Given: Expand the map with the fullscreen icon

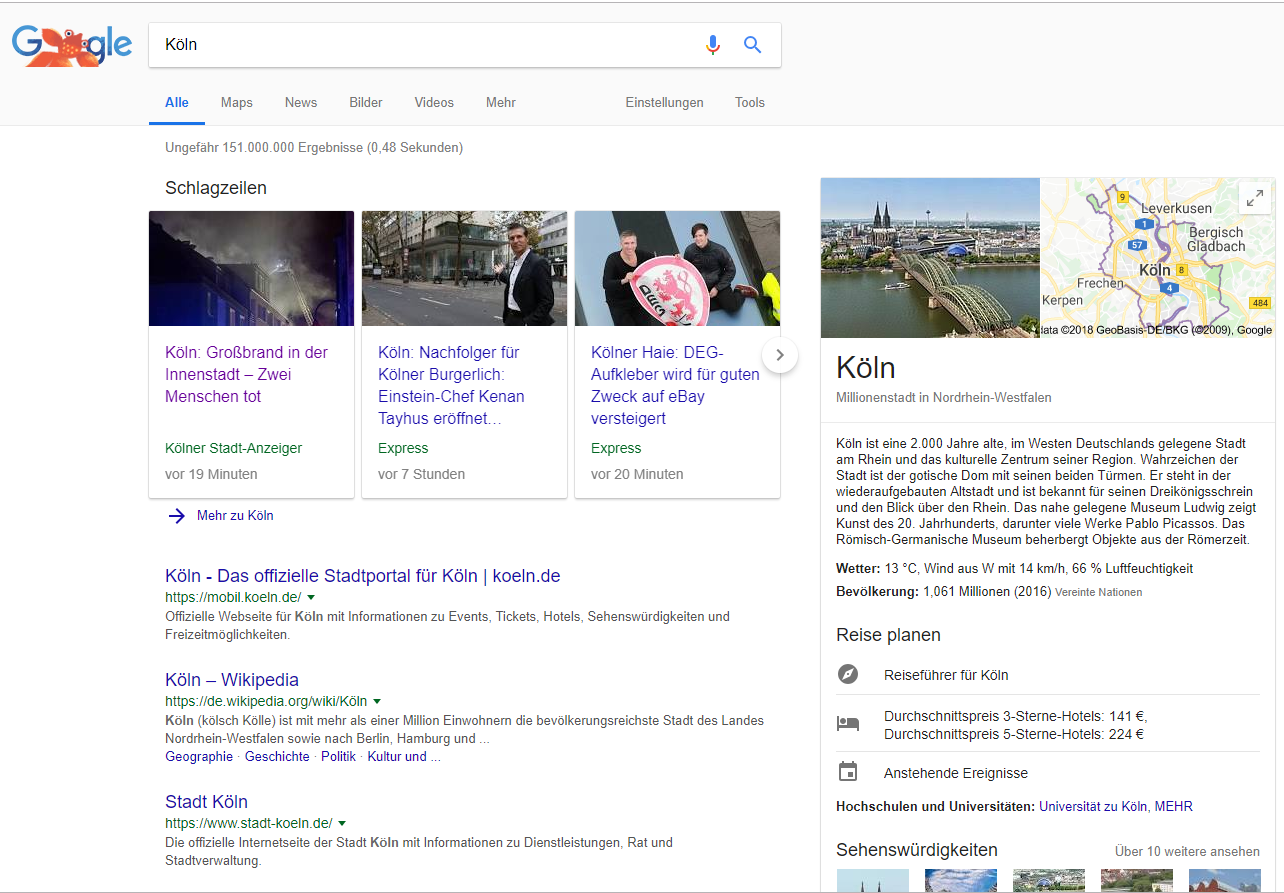Looking at the screenshot, I should [x=1255, y=198].
